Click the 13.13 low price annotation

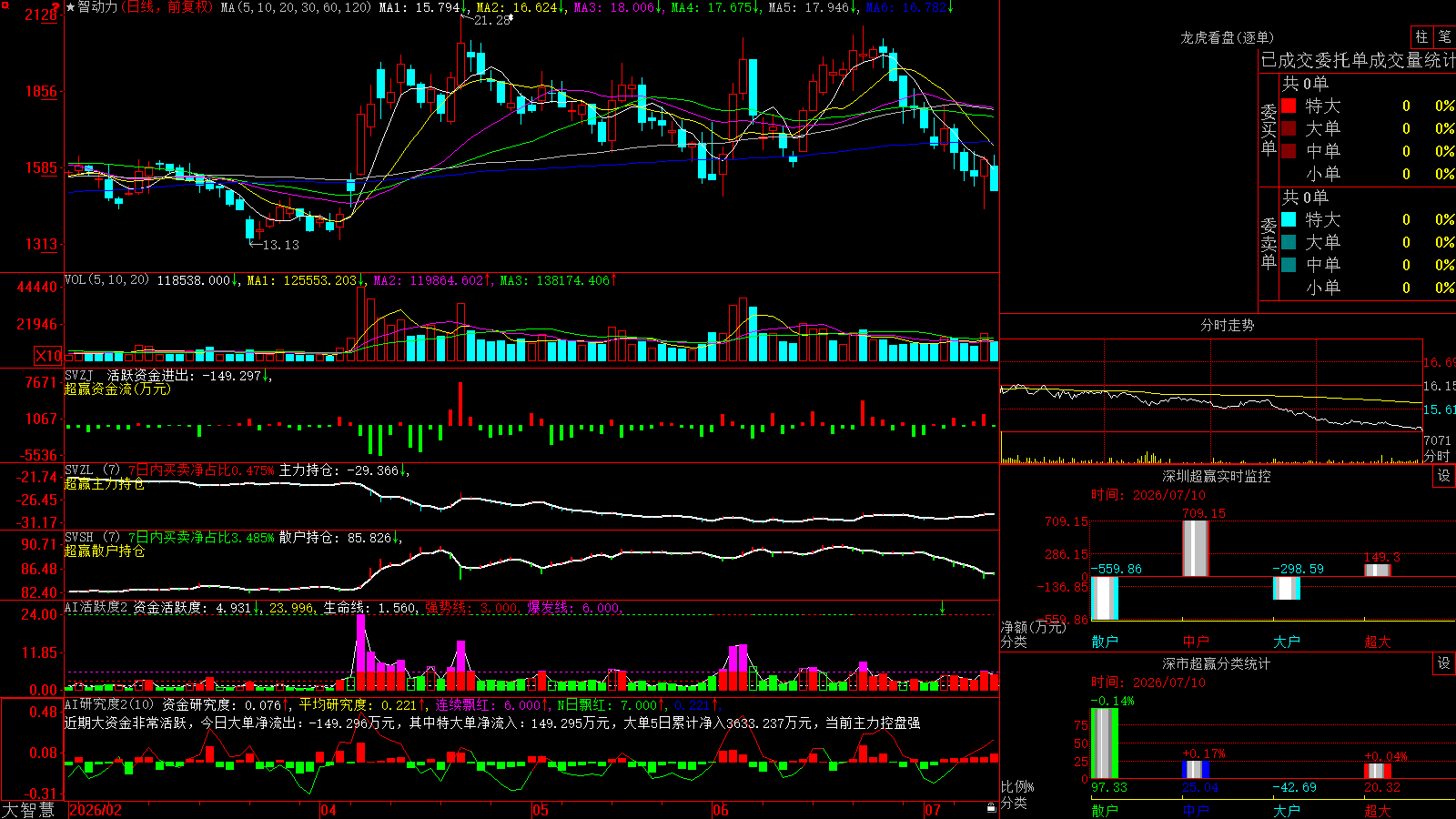point(280,245)
